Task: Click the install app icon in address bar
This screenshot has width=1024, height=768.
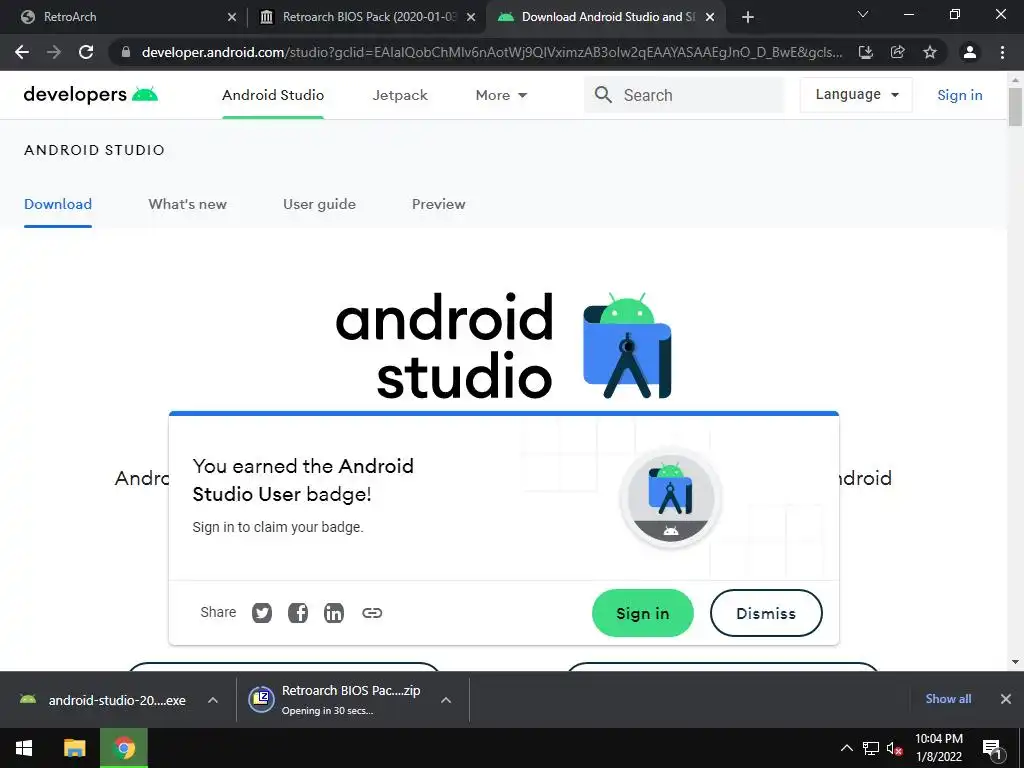Action: [x=865, y=52]
